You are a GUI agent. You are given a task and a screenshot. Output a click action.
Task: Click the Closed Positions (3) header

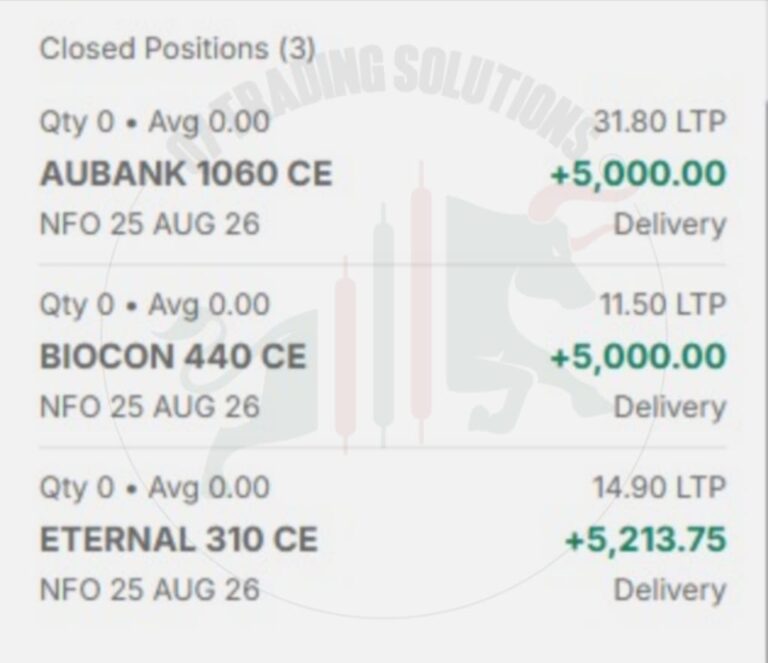[x=177, y=49]
